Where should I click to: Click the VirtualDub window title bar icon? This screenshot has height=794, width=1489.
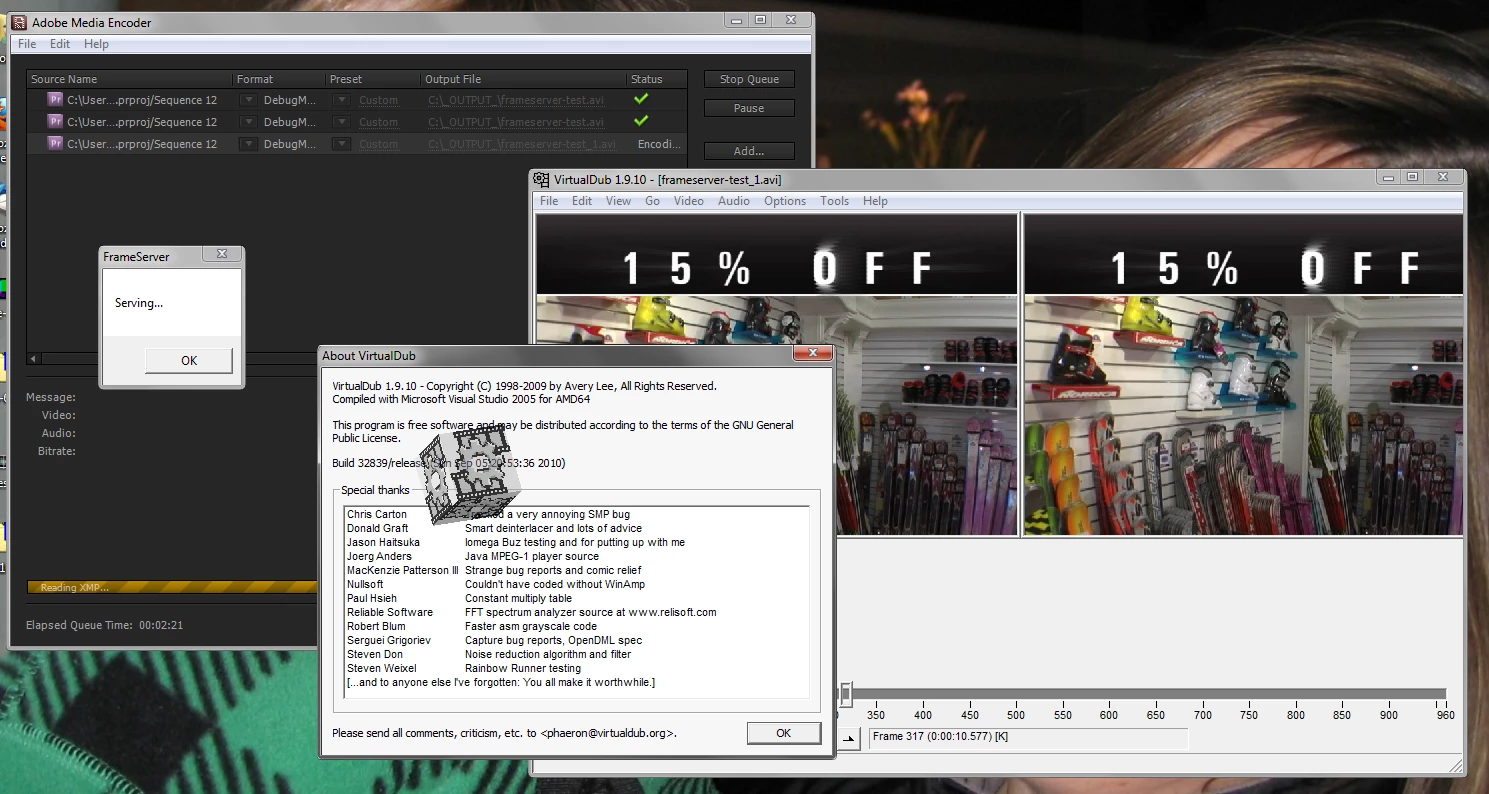point(542,180)
